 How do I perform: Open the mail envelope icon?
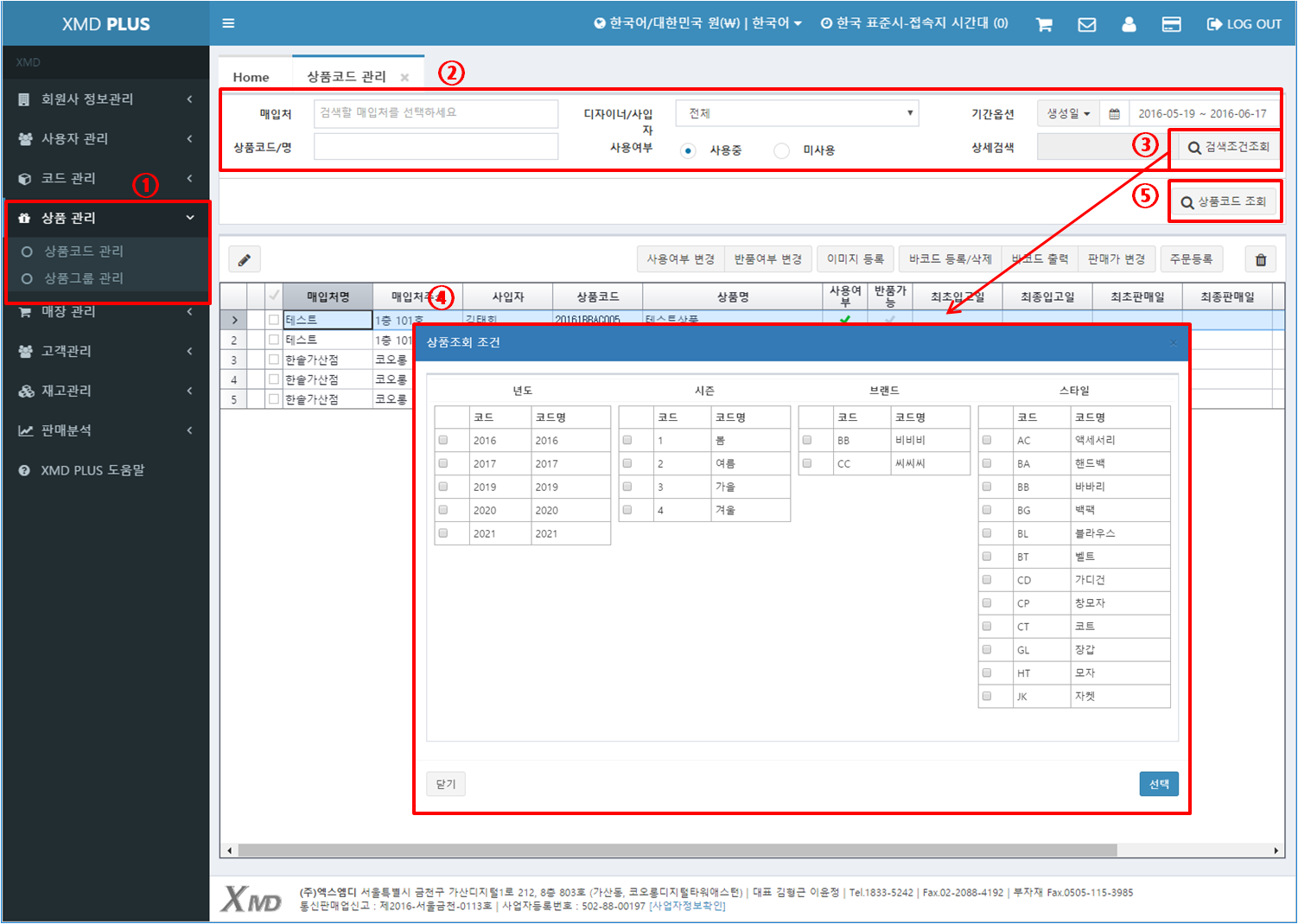(1087, 24)
